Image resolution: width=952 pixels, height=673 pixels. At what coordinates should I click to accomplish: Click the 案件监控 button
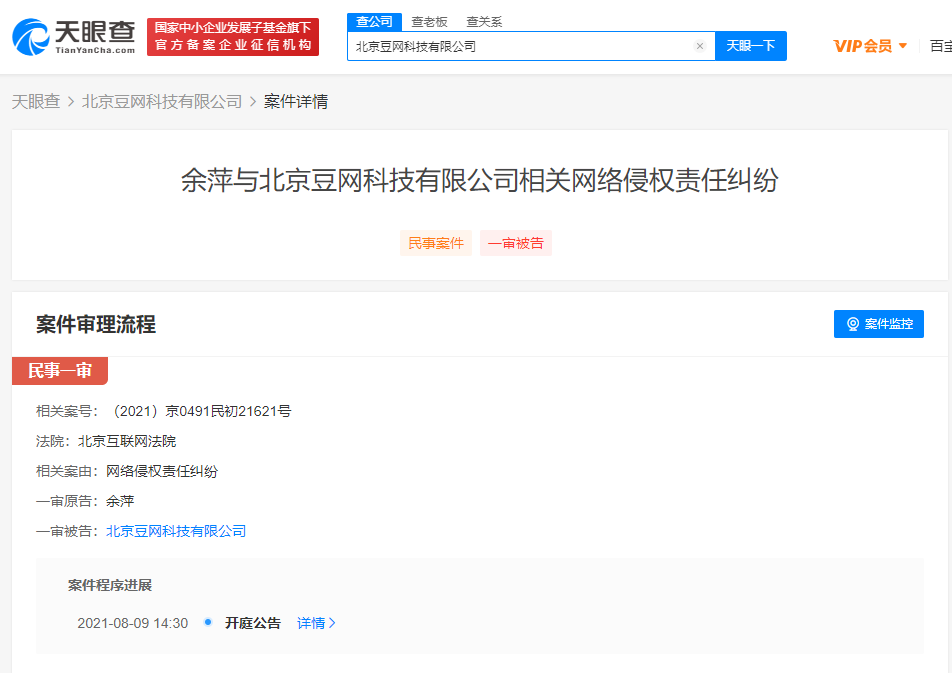pos(878,324)
